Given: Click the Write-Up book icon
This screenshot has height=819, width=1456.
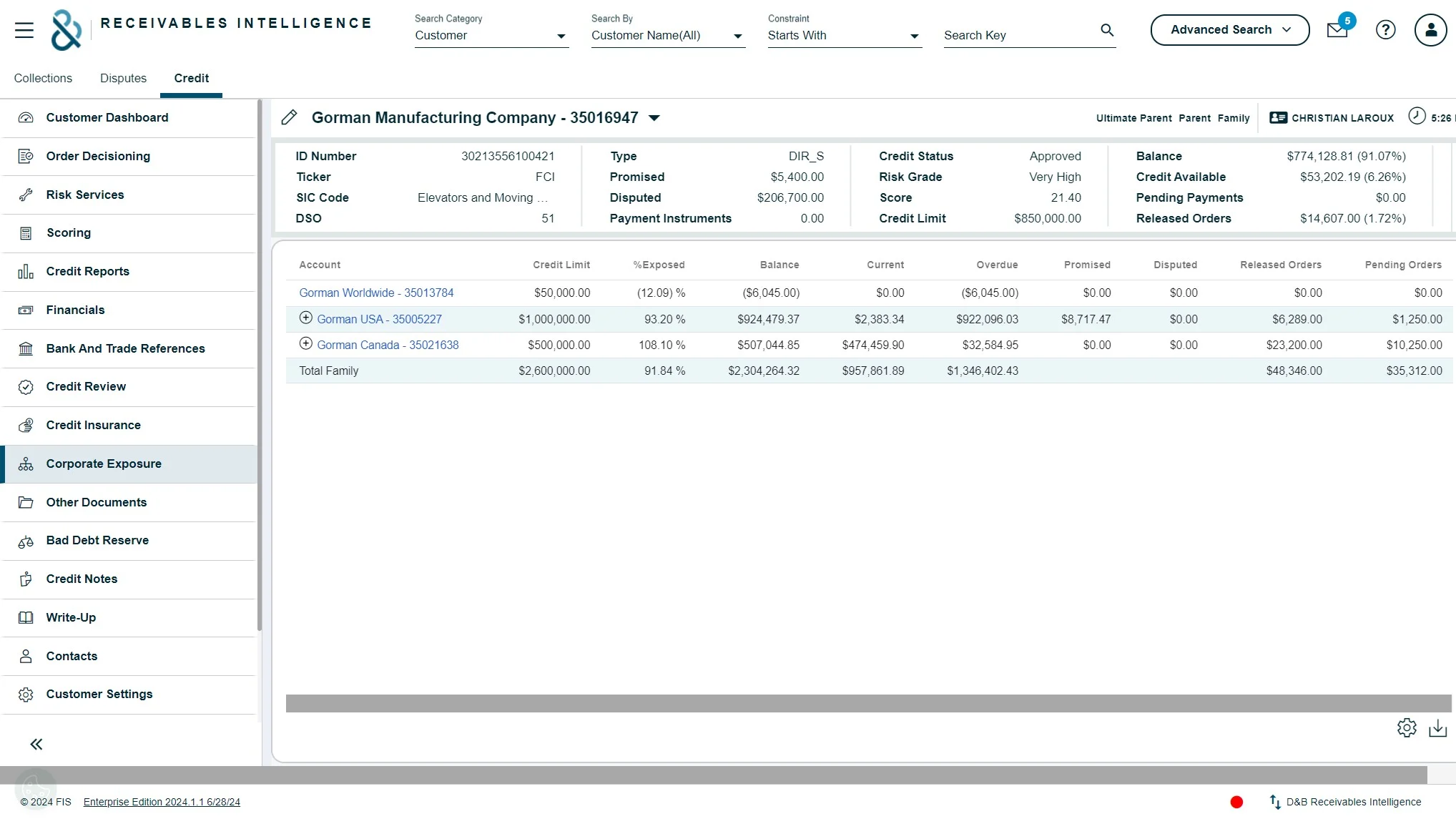Looking at the screenshot, I should pyautogui.click(x=26, y=617).
